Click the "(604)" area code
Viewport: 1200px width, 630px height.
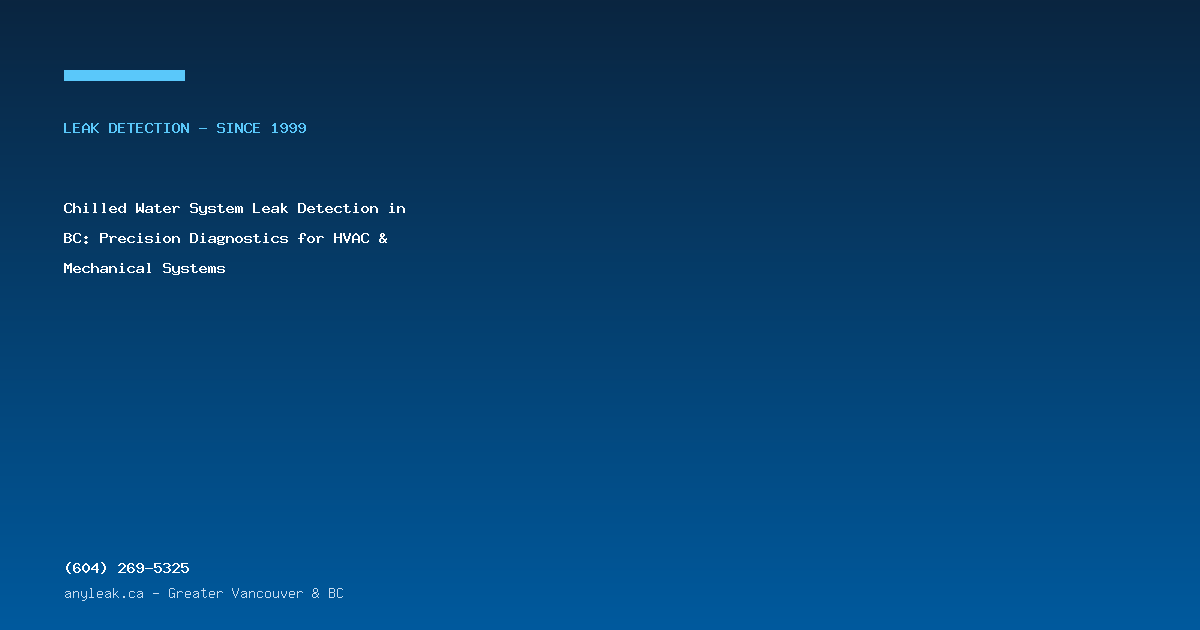click(86, 568)
